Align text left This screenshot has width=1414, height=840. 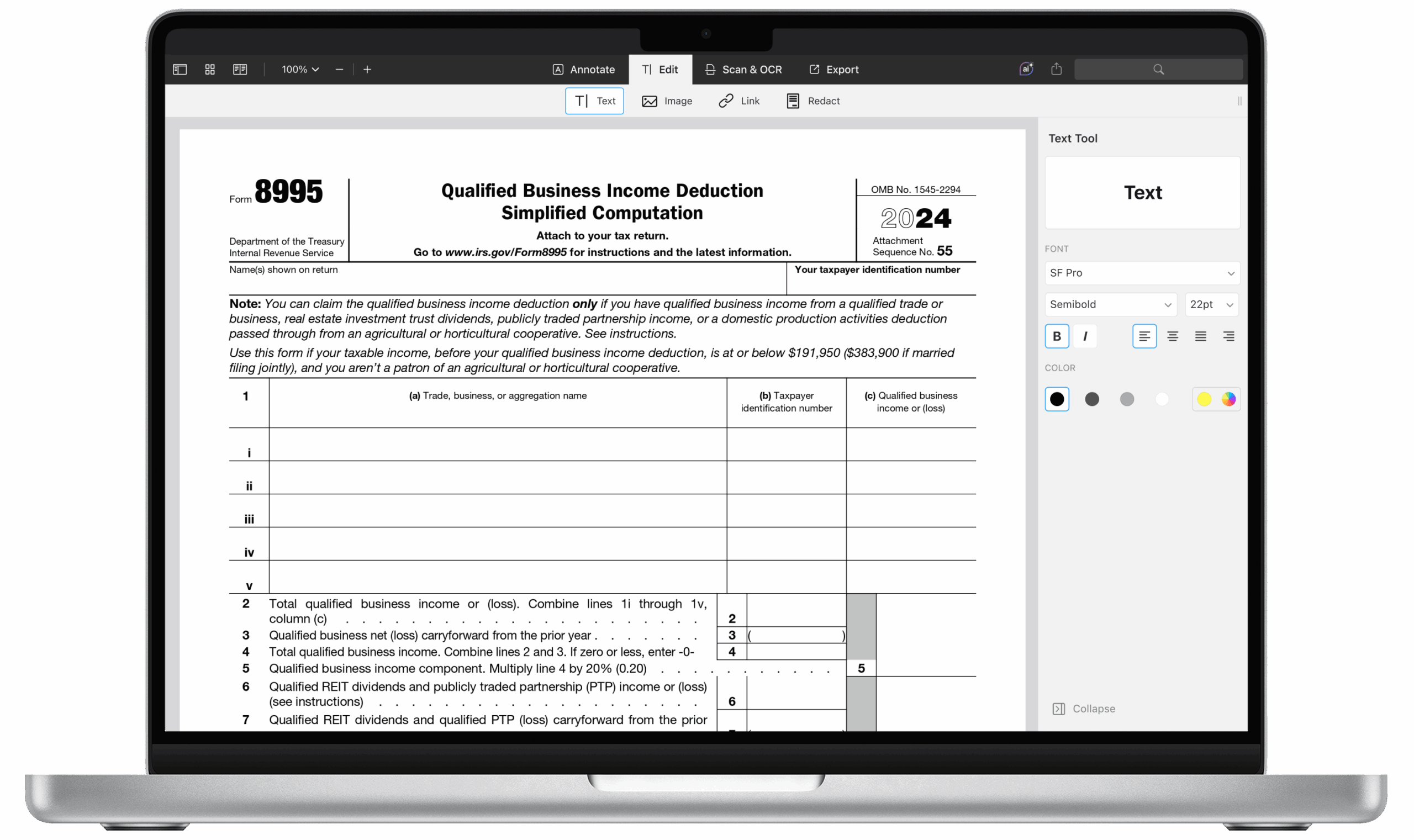tap(1143, 336)
